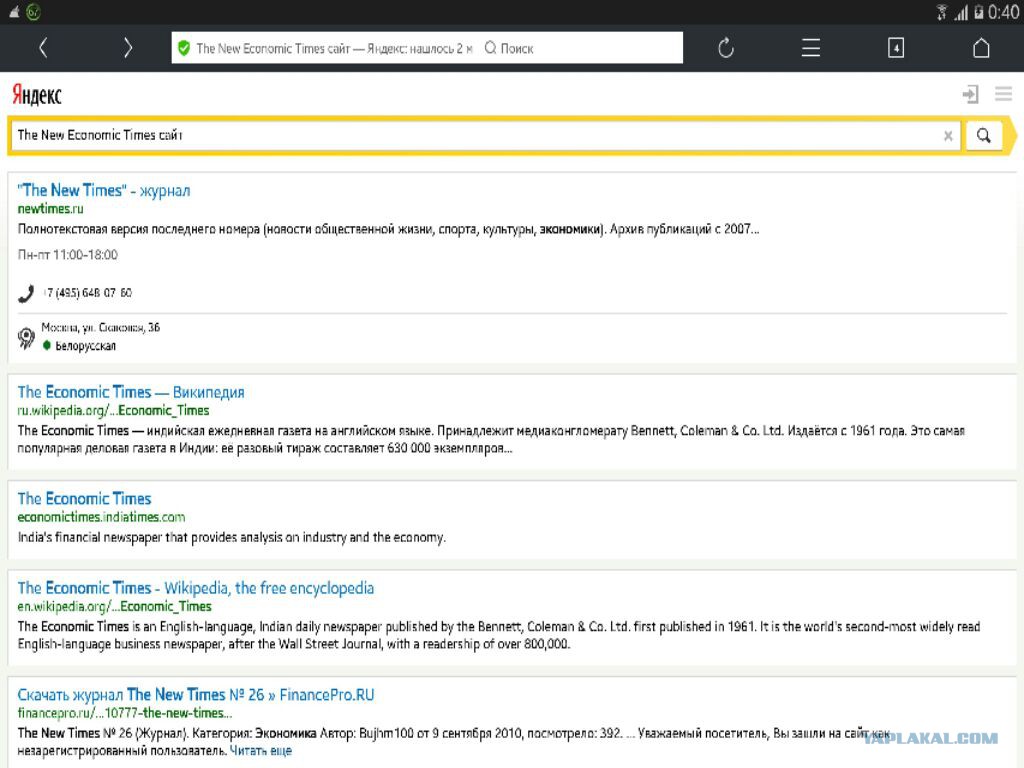Image resolution: width=1024 pixels, height=768 pixels.
Task: Tap the battery status icon
Action: pyautogui.click(x=978, y=12)
